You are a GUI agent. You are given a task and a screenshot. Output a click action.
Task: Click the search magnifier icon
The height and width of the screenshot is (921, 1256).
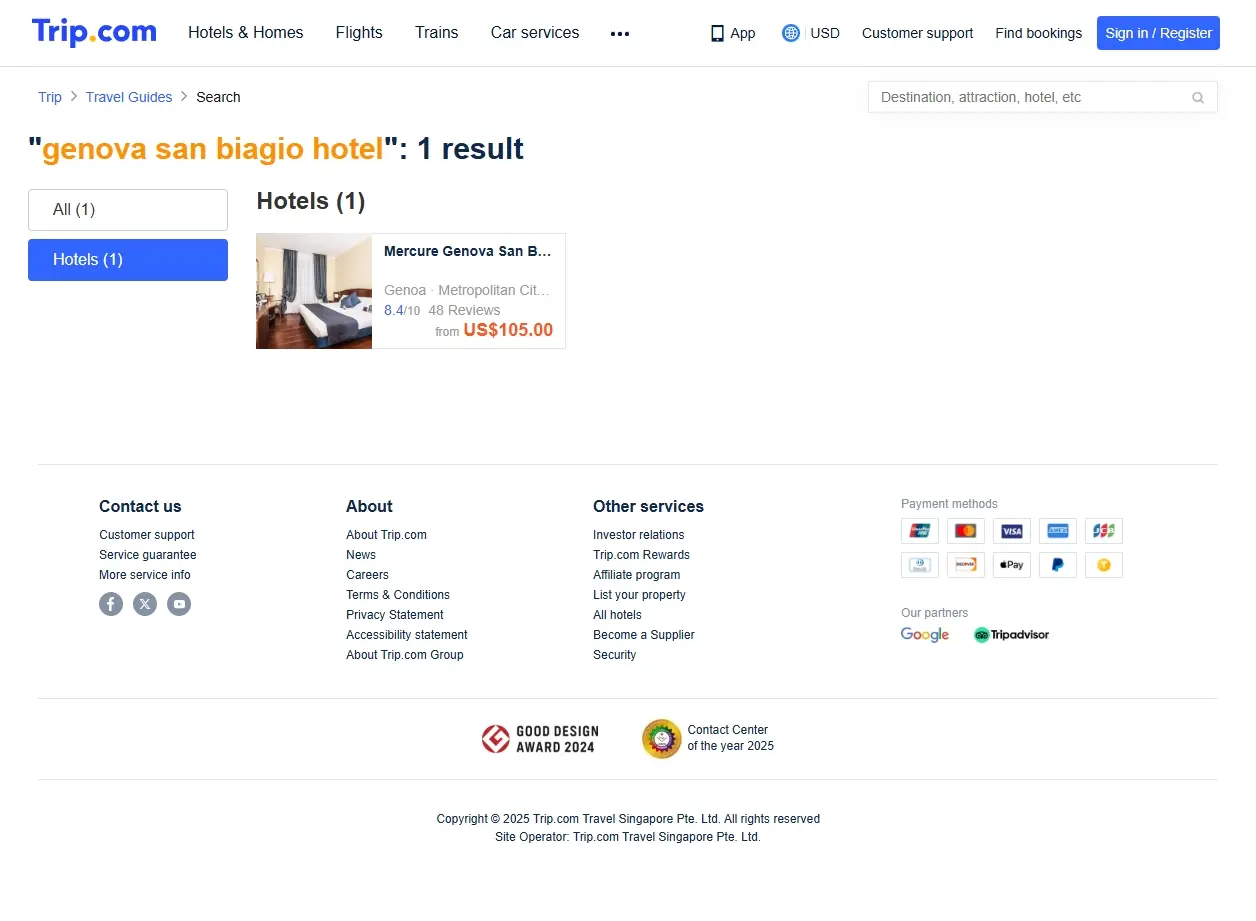point(1198,97)
